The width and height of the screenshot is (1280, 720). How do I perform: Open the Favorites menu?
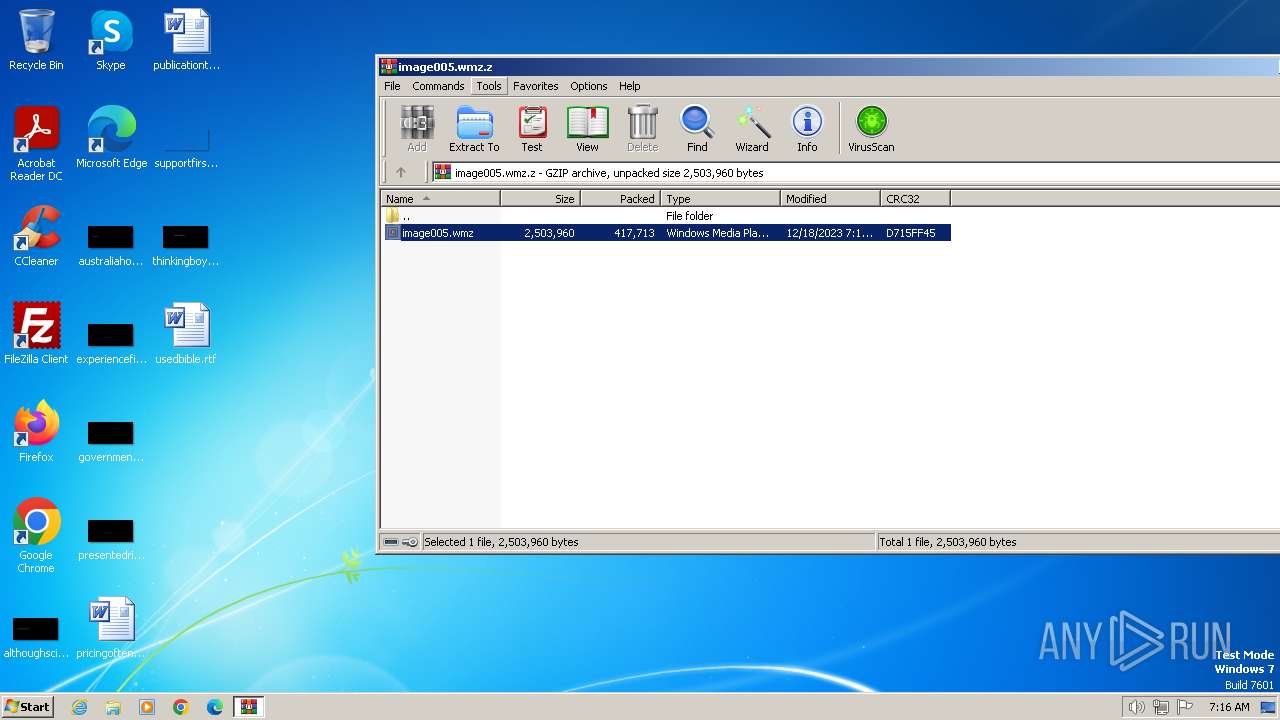(x=536, y=86)
